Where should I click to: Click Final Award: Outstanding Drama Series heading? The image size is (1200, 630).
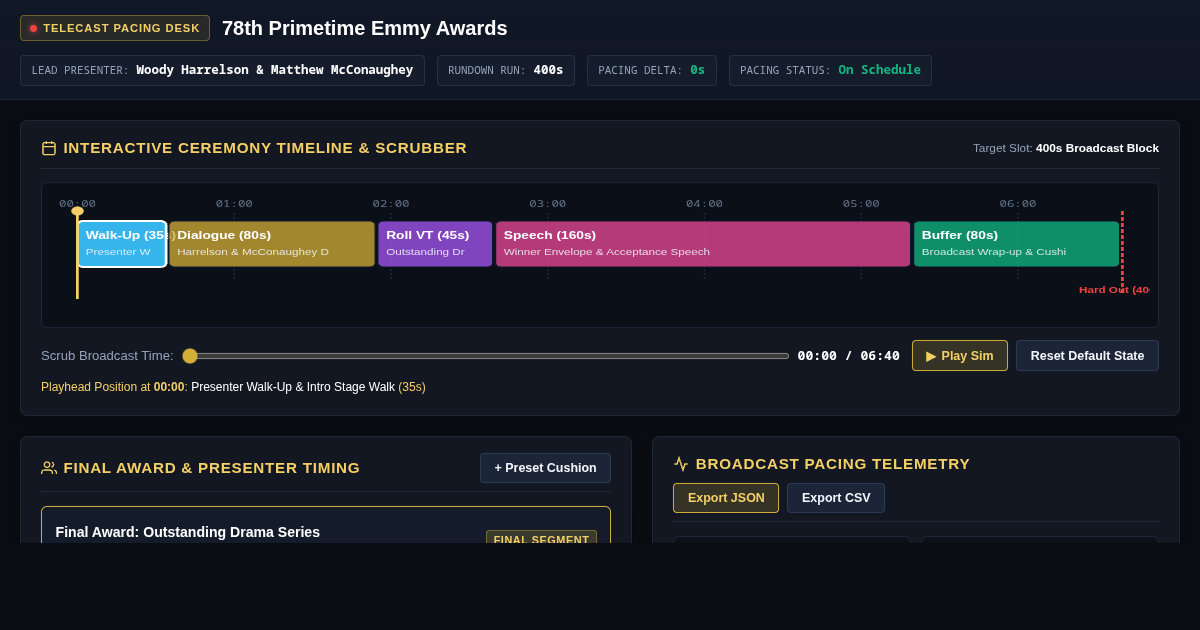click(x=188, y=532)
